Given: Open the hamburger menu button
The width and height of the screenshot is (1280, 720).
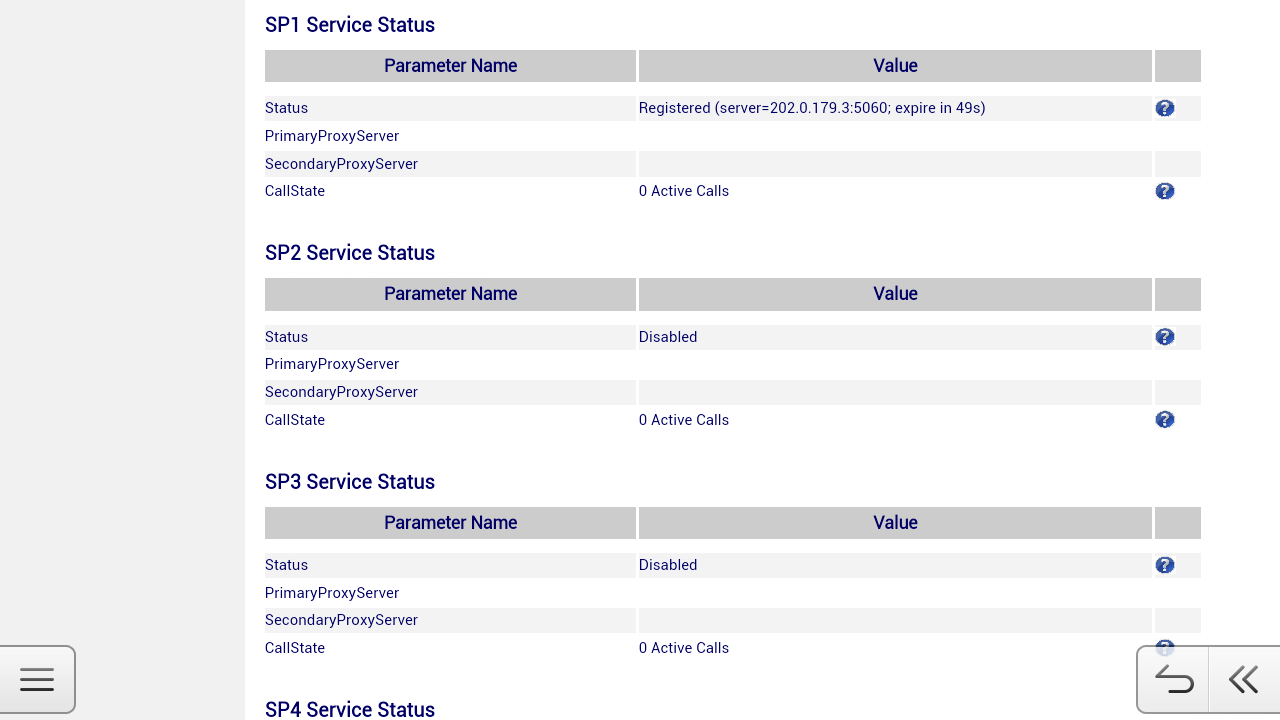Looking at the screenshot, I should [x=37, y=680].
